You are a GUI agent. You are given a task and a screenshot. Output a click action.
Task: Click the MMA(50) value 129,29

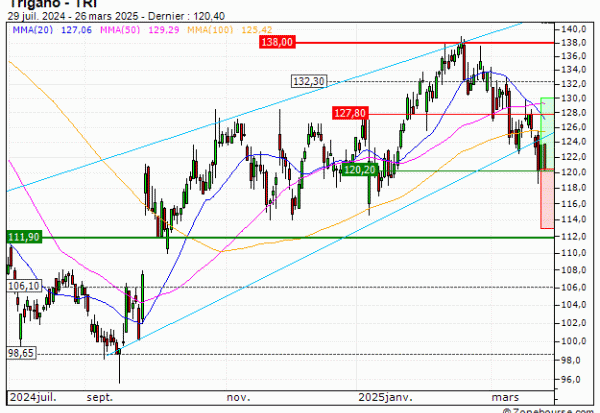(x=164, y=29)
